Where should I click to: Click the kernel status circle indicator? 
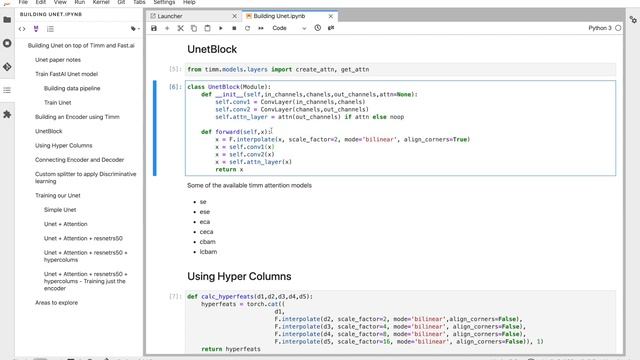pyautogui.click(x=618, y=28)
